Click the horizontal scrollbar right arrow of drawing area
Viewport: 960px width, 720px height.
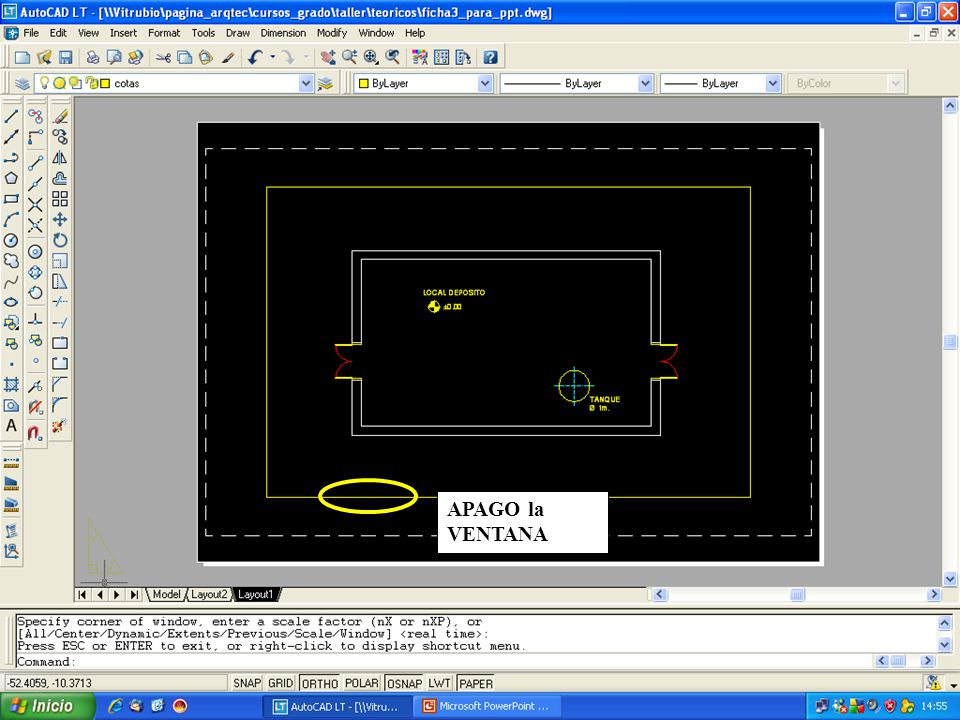pyautogui.click(x=934, y=594)
